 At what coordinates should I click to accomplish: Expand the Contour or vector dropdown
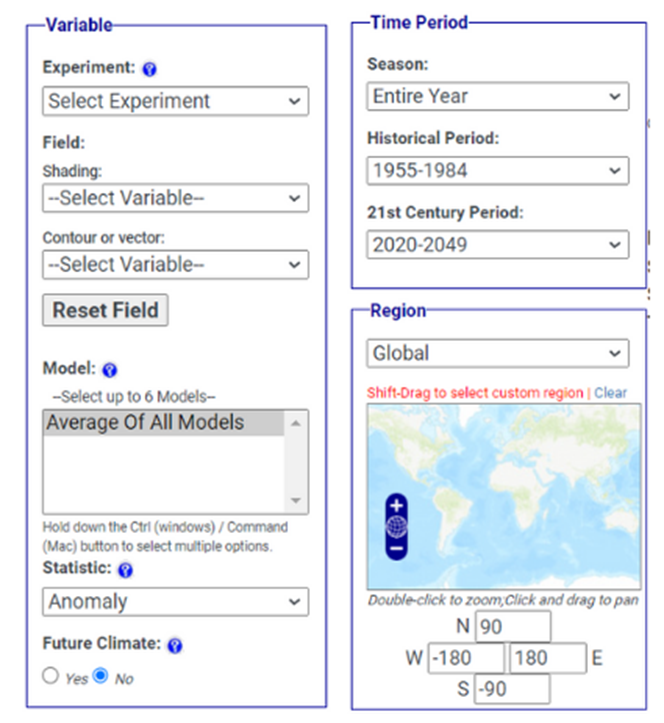click(x=175, y=264)
